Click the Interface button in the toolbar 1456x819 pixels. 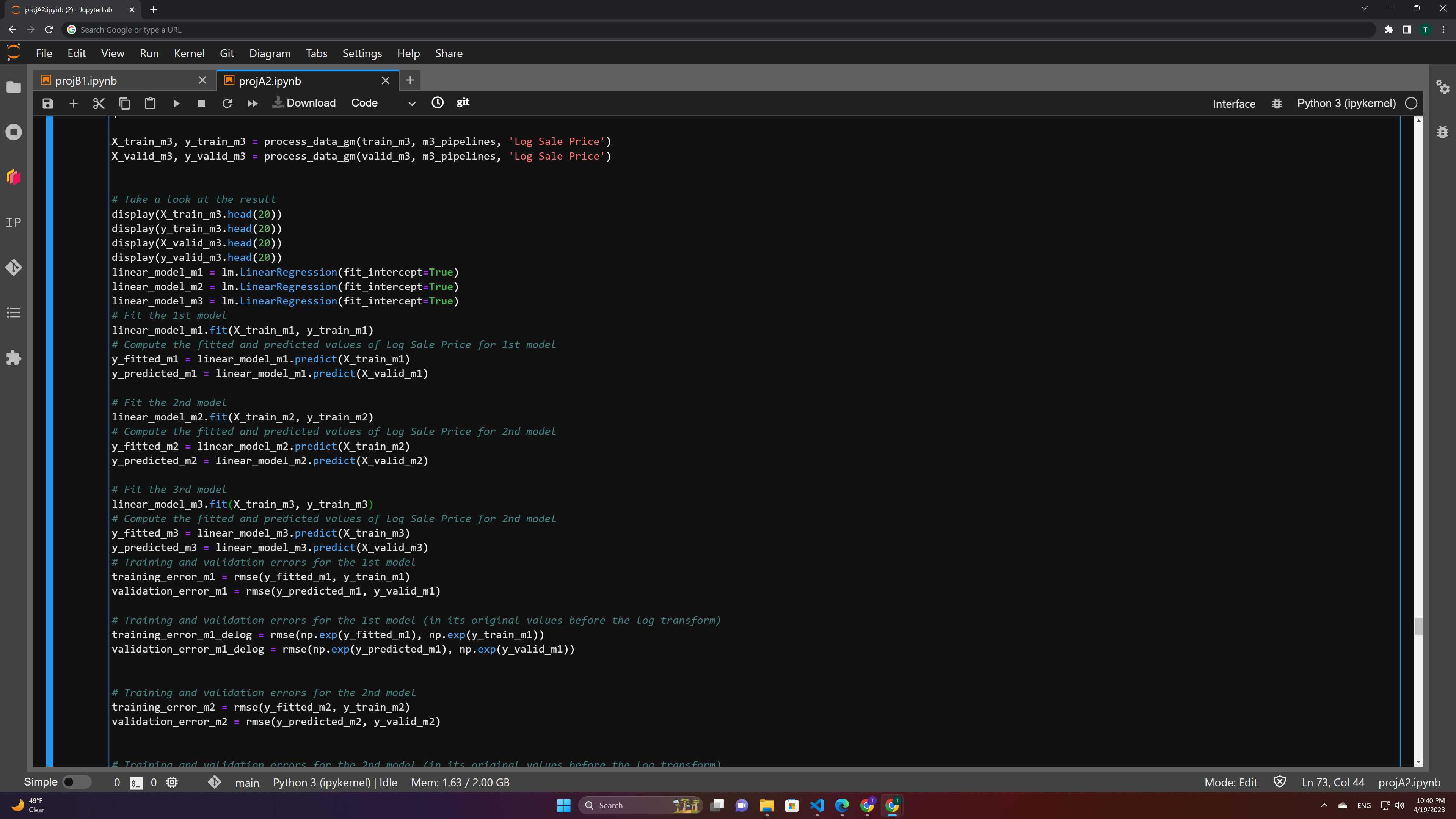pos(1233,104)
